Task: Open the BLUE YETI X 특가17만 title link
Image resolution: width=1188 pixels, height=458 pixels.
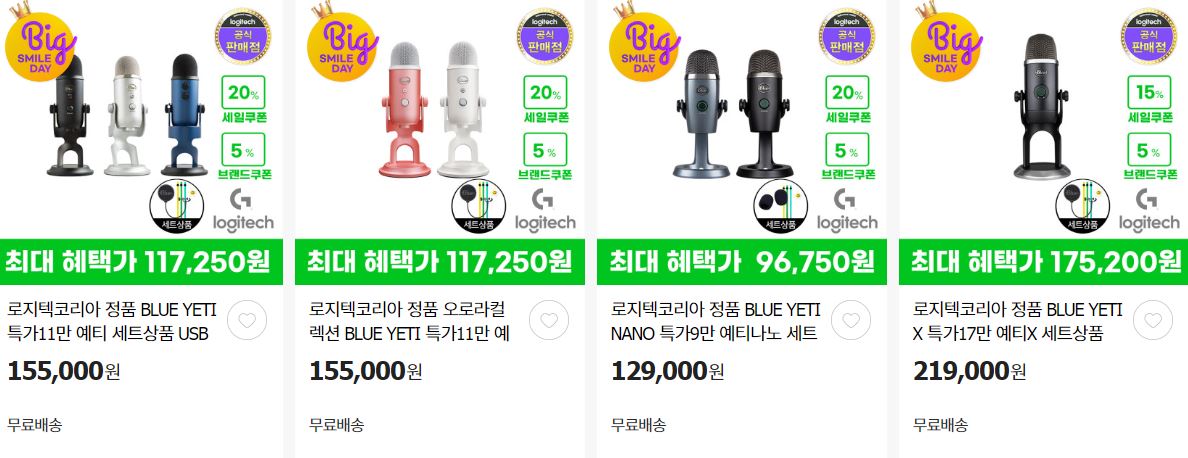Action: [1018, 322]
